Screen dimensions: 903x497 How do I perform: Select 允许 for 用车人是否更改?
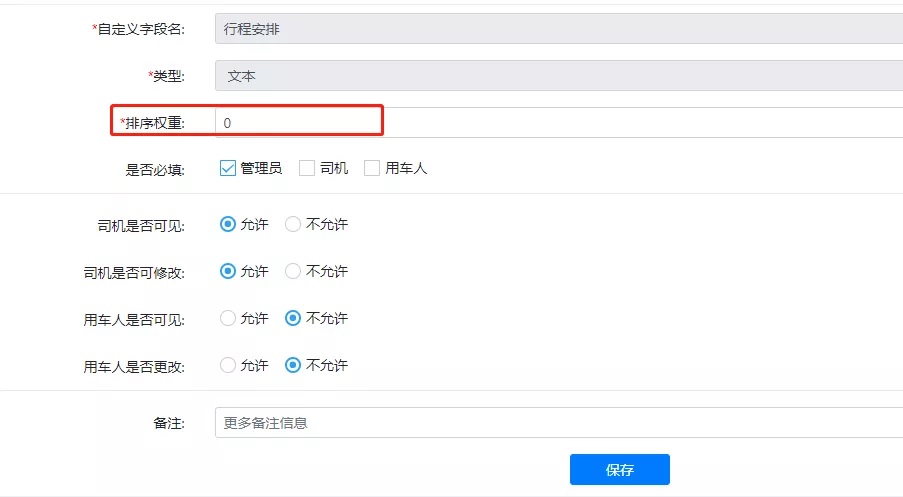pyautogui.click(x=228, y=365)
